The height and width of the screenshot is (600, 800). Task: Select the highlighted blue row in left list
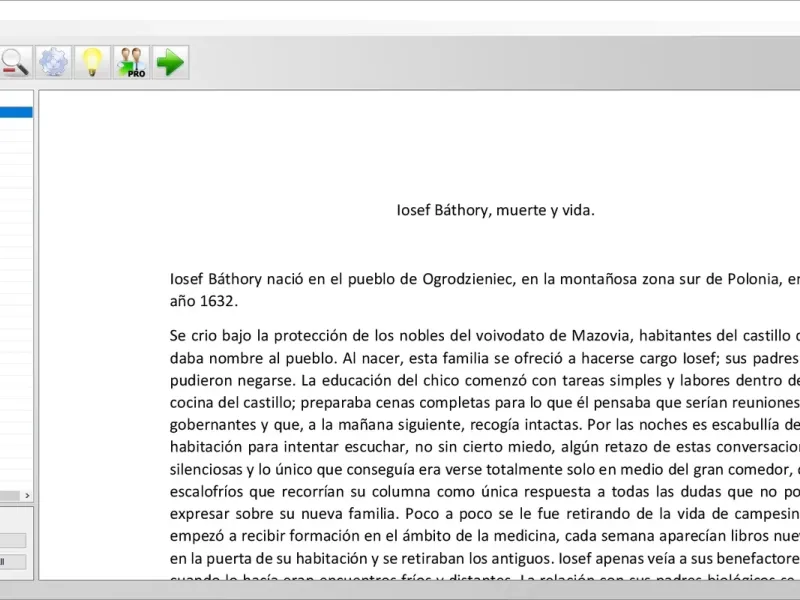16,112
